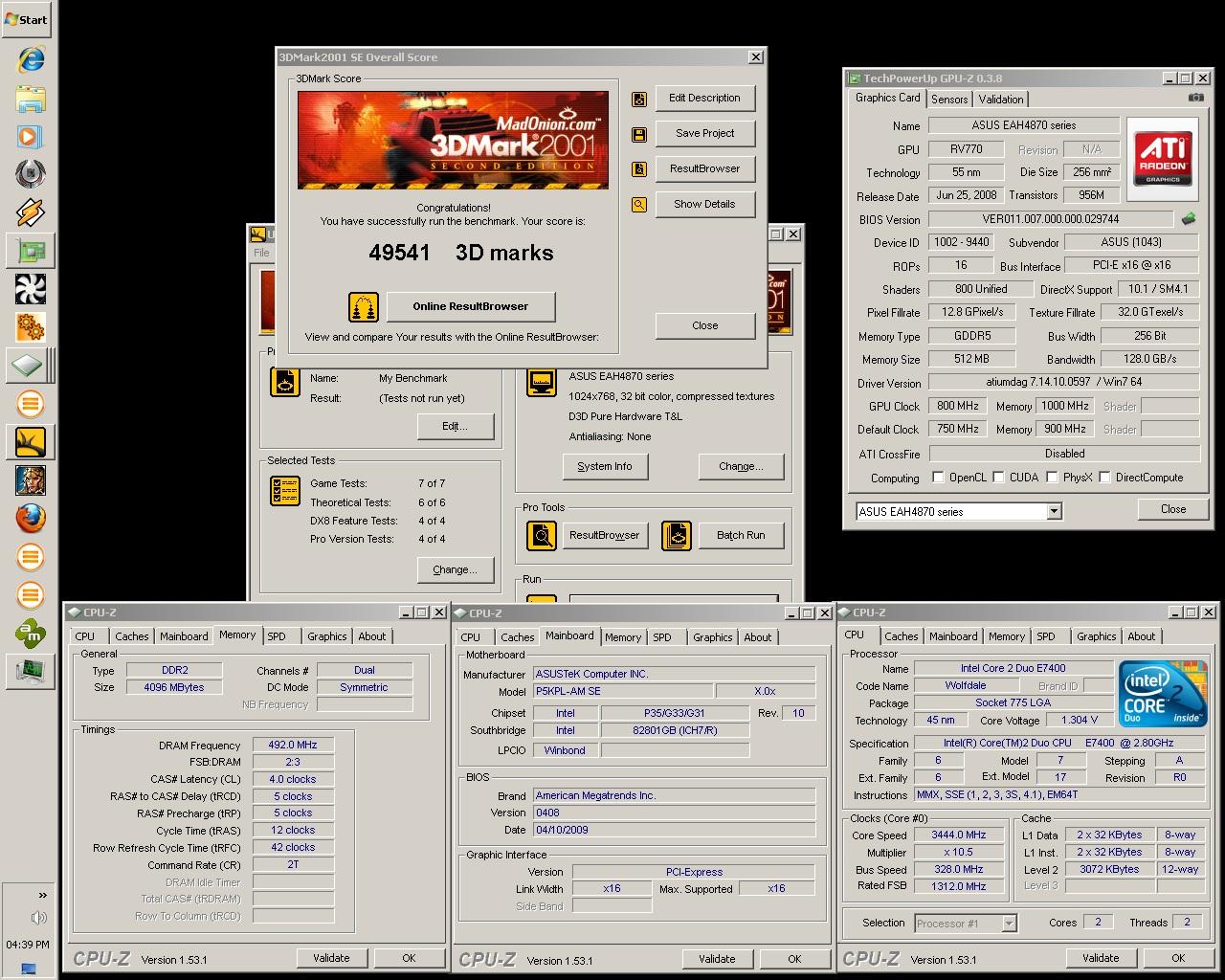
Task: Click the Edit Description icon in score dialog
Action: pyautogui.click(x=639, y=99)
